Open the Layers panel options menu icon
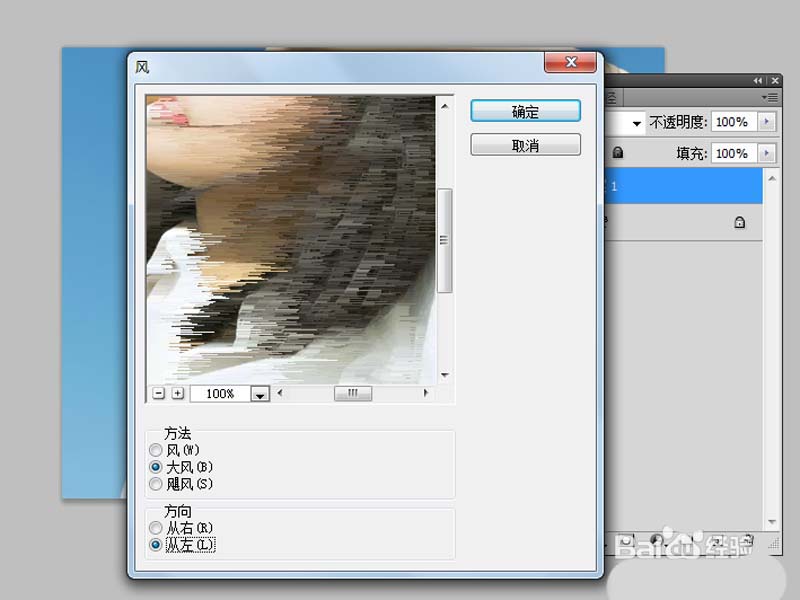Viewport: 800px width, 600px height. point(769,97)
